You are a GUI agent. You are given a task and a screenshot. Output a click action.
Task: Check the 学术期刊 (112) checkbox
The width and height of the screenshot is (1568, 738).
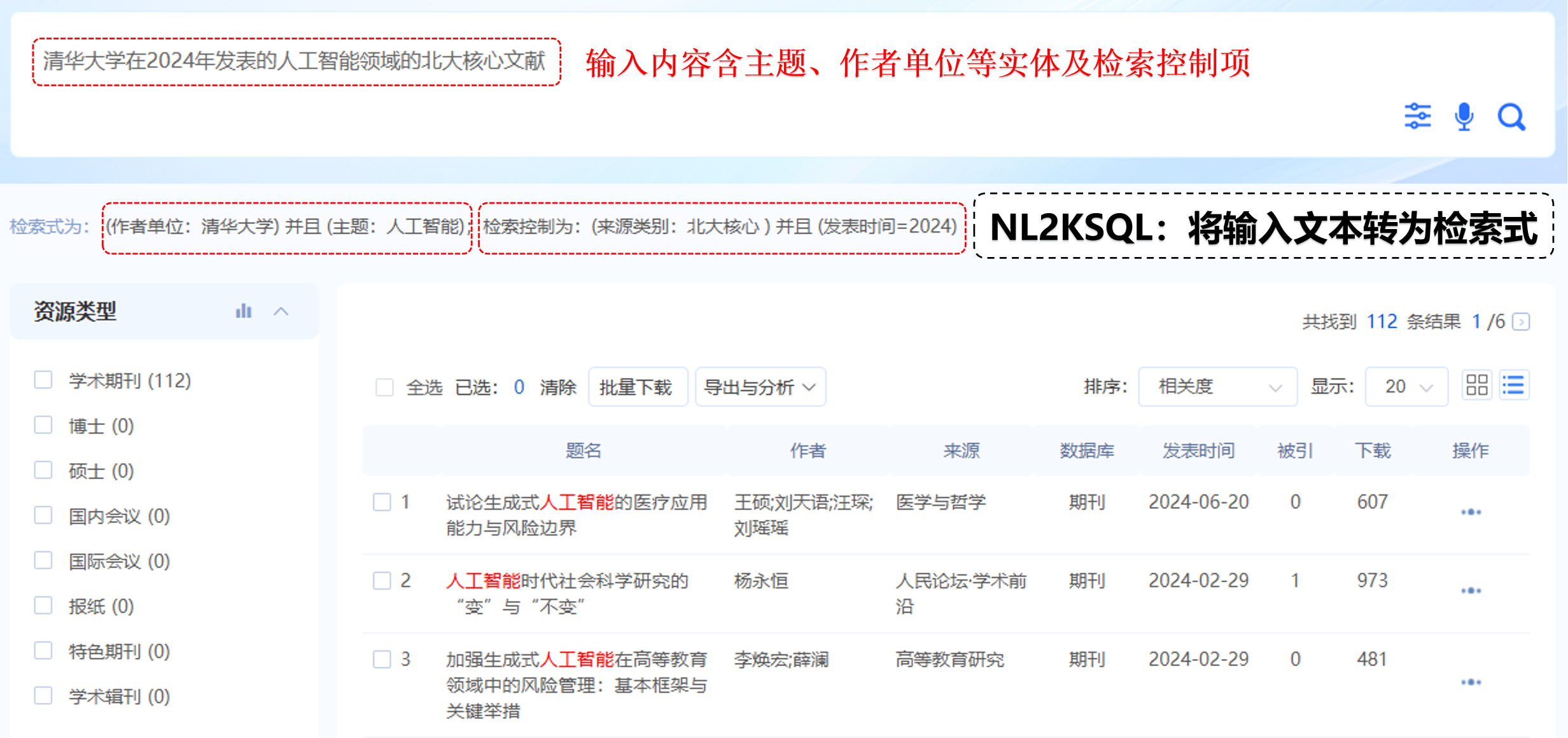43,380
